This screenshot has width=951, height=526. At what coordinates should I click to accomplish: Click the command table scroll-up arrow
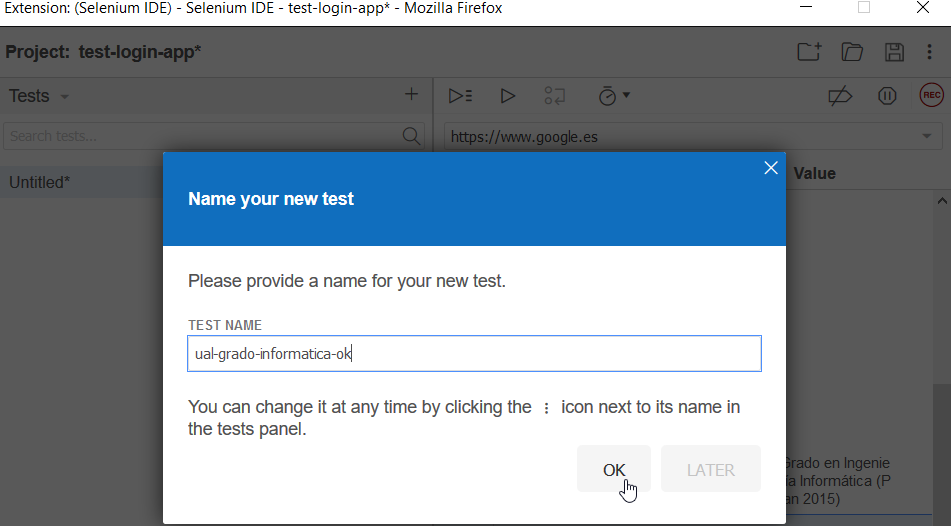point(942,201)
